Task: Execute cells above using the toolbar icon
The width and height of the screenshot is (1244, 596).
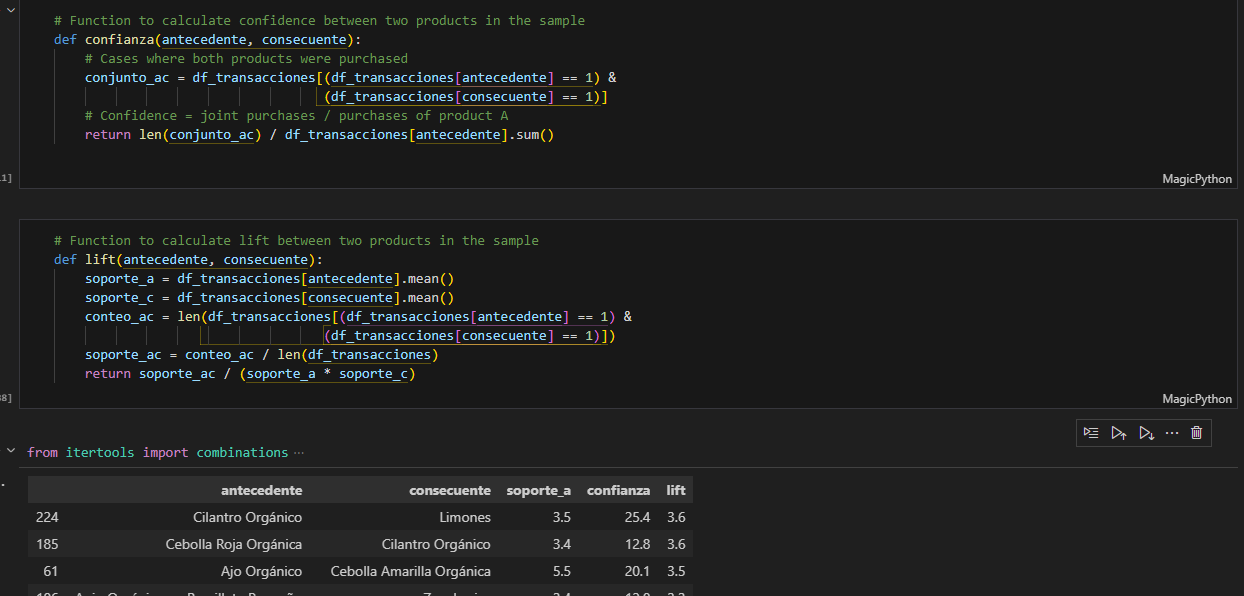Action: click(1119, 433)
